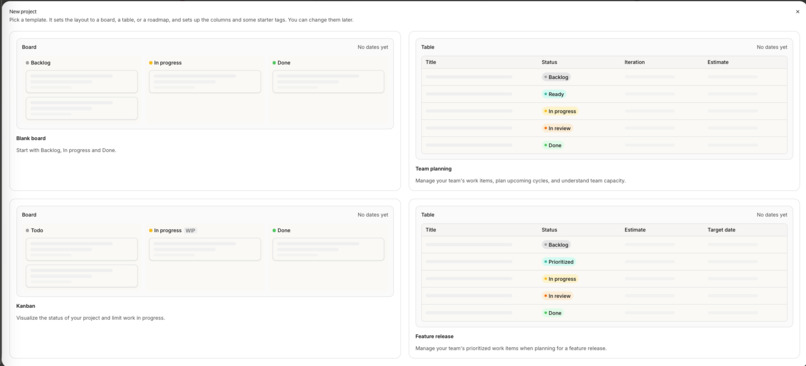The height and width of the screenshot is (366, 806).
Task: Select the Blank board template preview
Action: coord(205,84)
